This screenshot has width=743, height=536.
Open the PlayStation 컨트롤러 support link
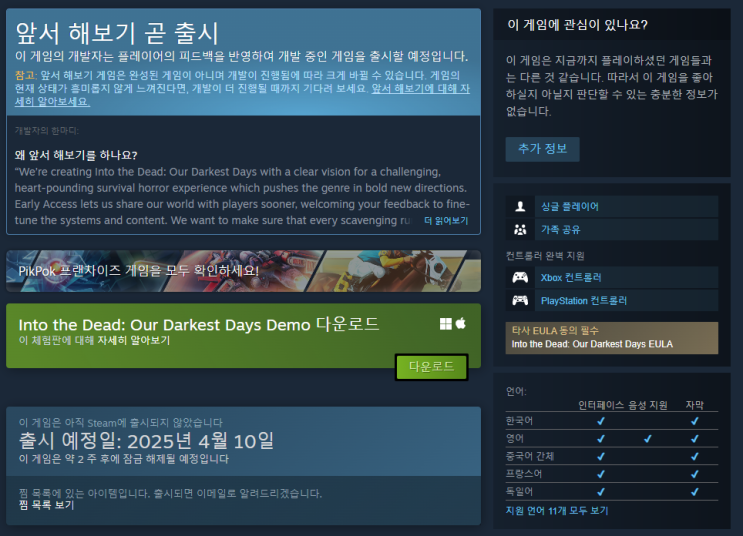click(584, 300)
